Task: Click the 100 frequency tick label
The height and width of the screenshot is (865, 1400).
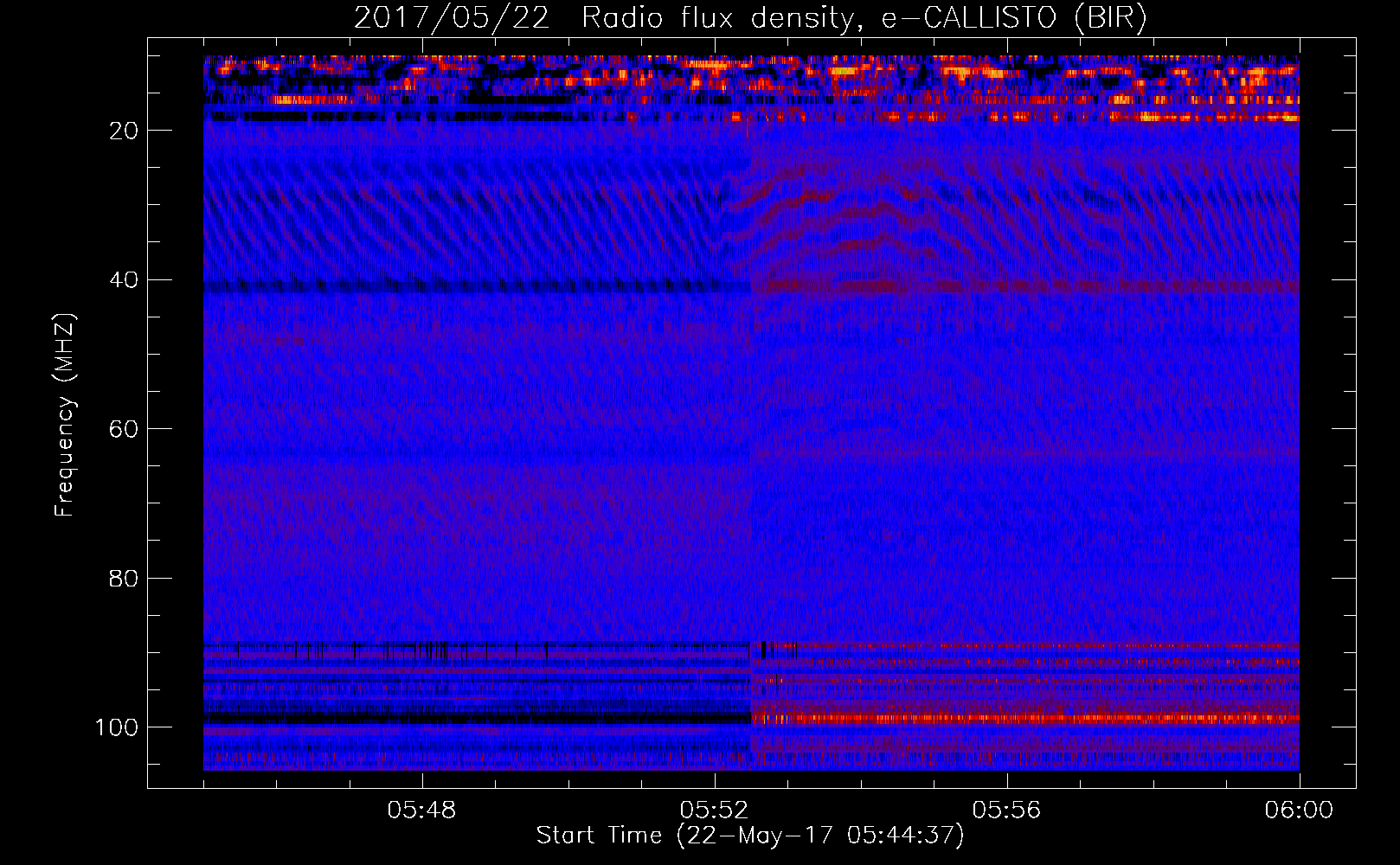Action: [x=117, y=727]
